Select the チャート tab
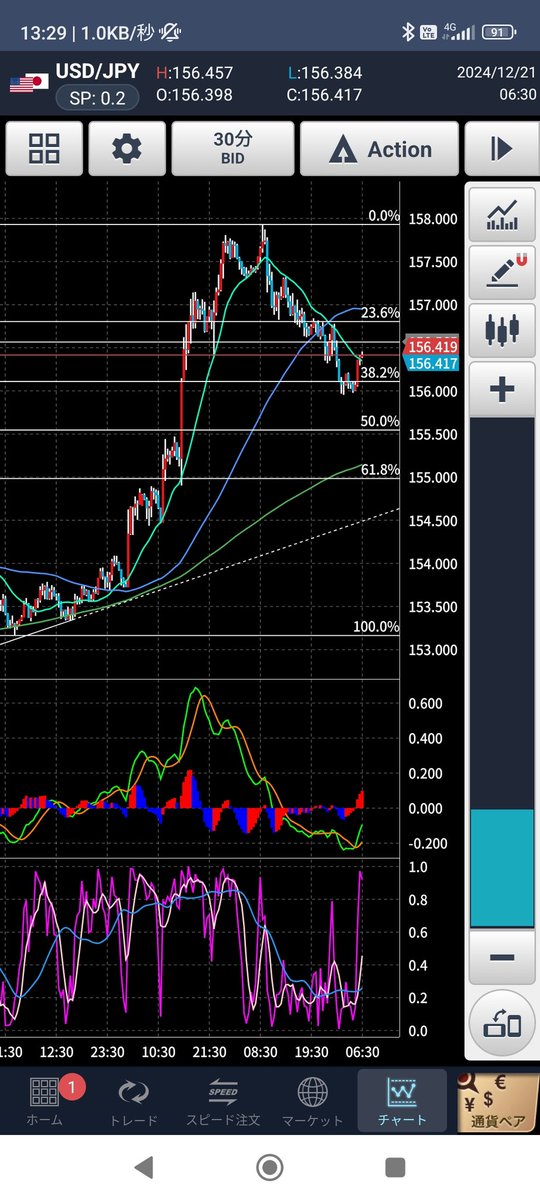Viewport: 540px width, 1200px height. tap(402, 1101)
